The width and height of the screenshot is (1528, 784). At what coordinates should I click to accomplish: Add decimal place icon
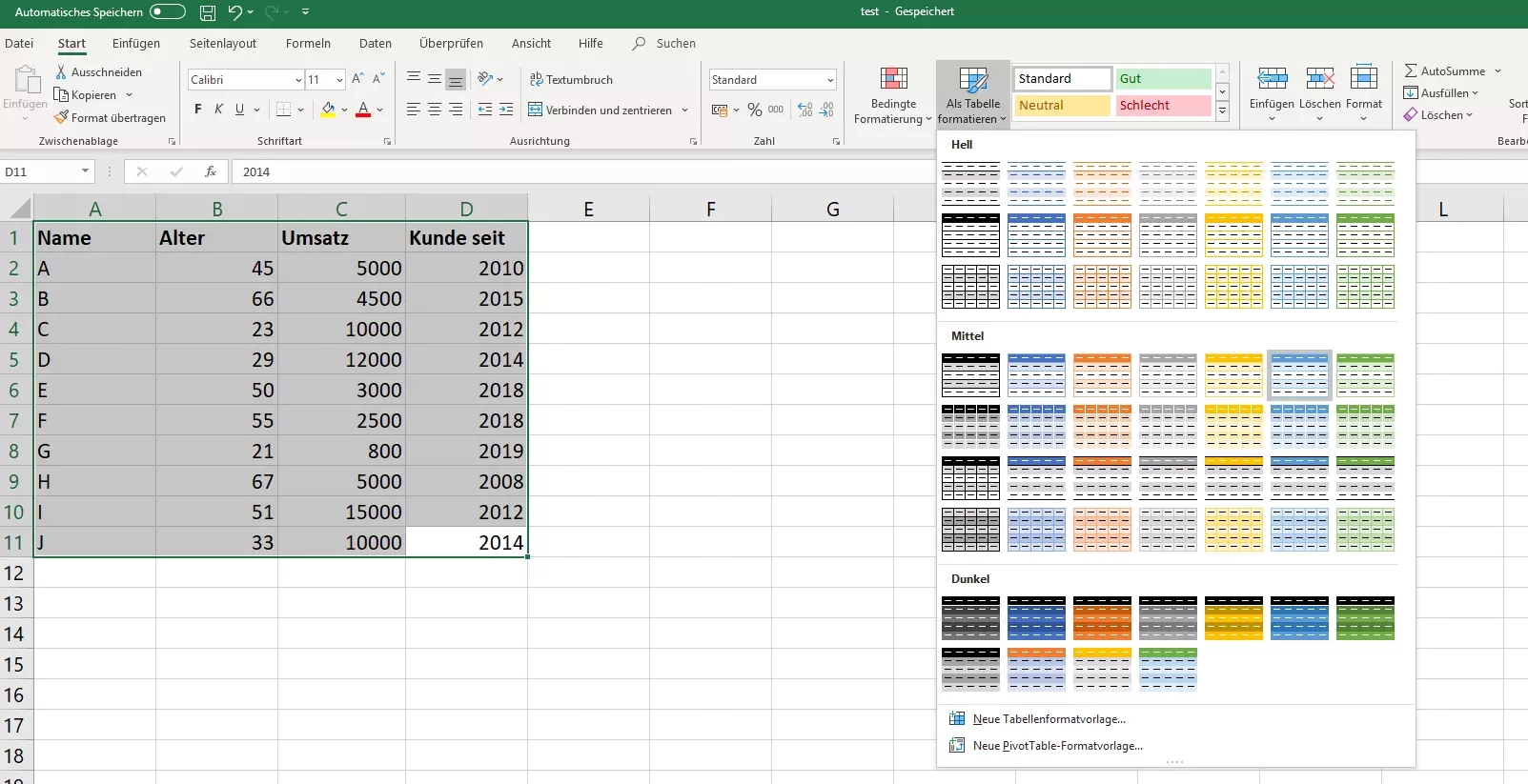pos(805,110)
